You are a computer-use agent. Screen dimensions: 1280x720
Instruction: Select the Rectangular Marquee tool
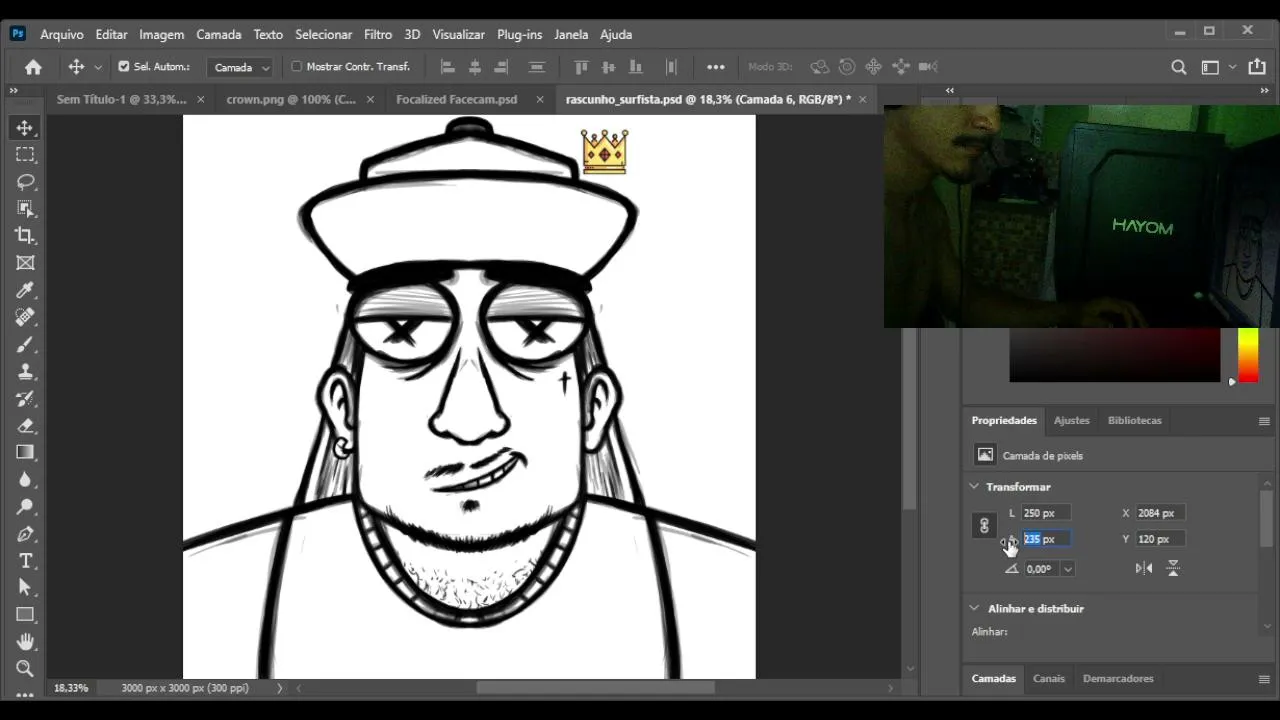[25, 154]
